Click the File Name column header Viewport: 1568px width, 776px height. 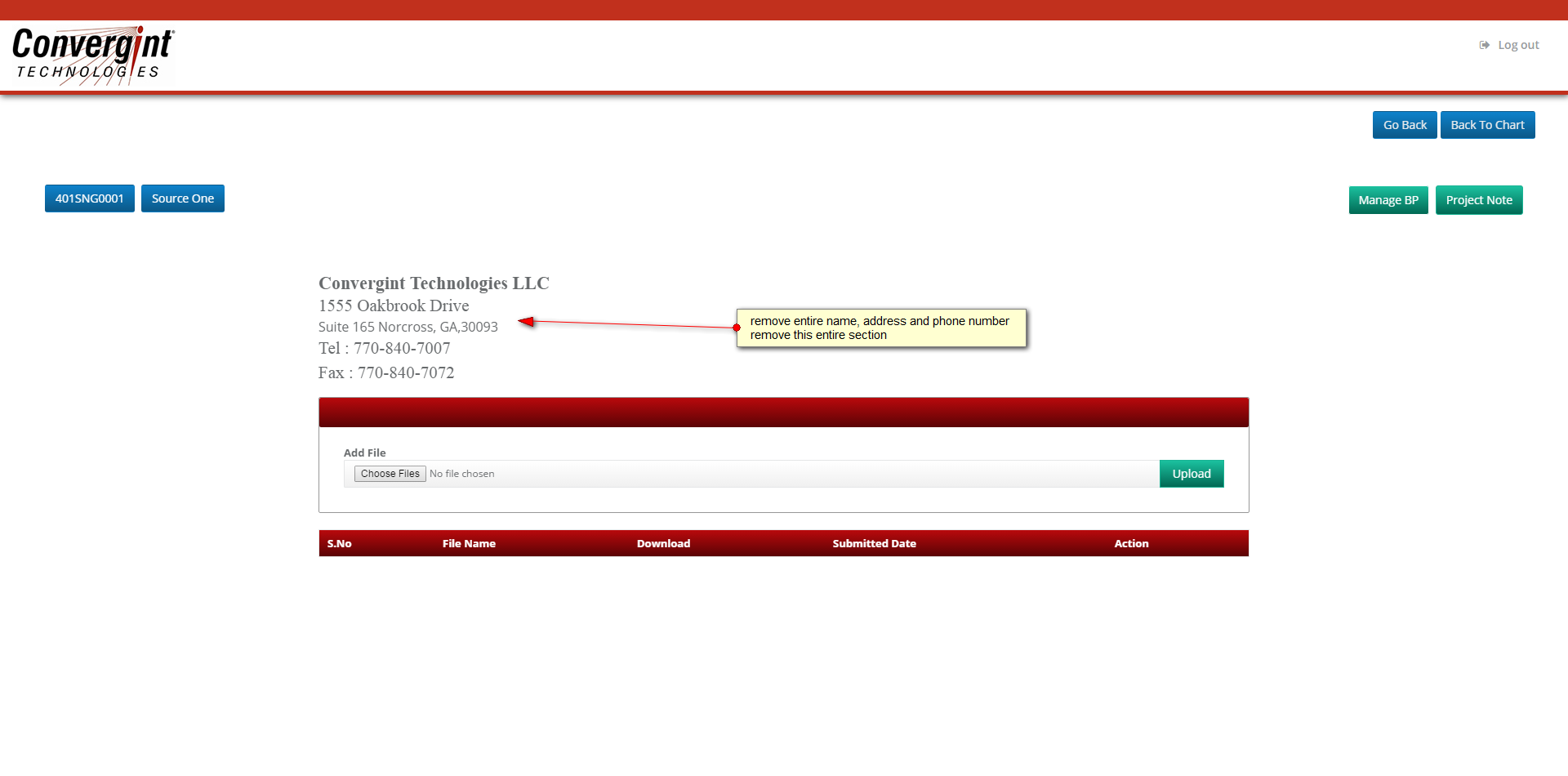pos(469,543)
